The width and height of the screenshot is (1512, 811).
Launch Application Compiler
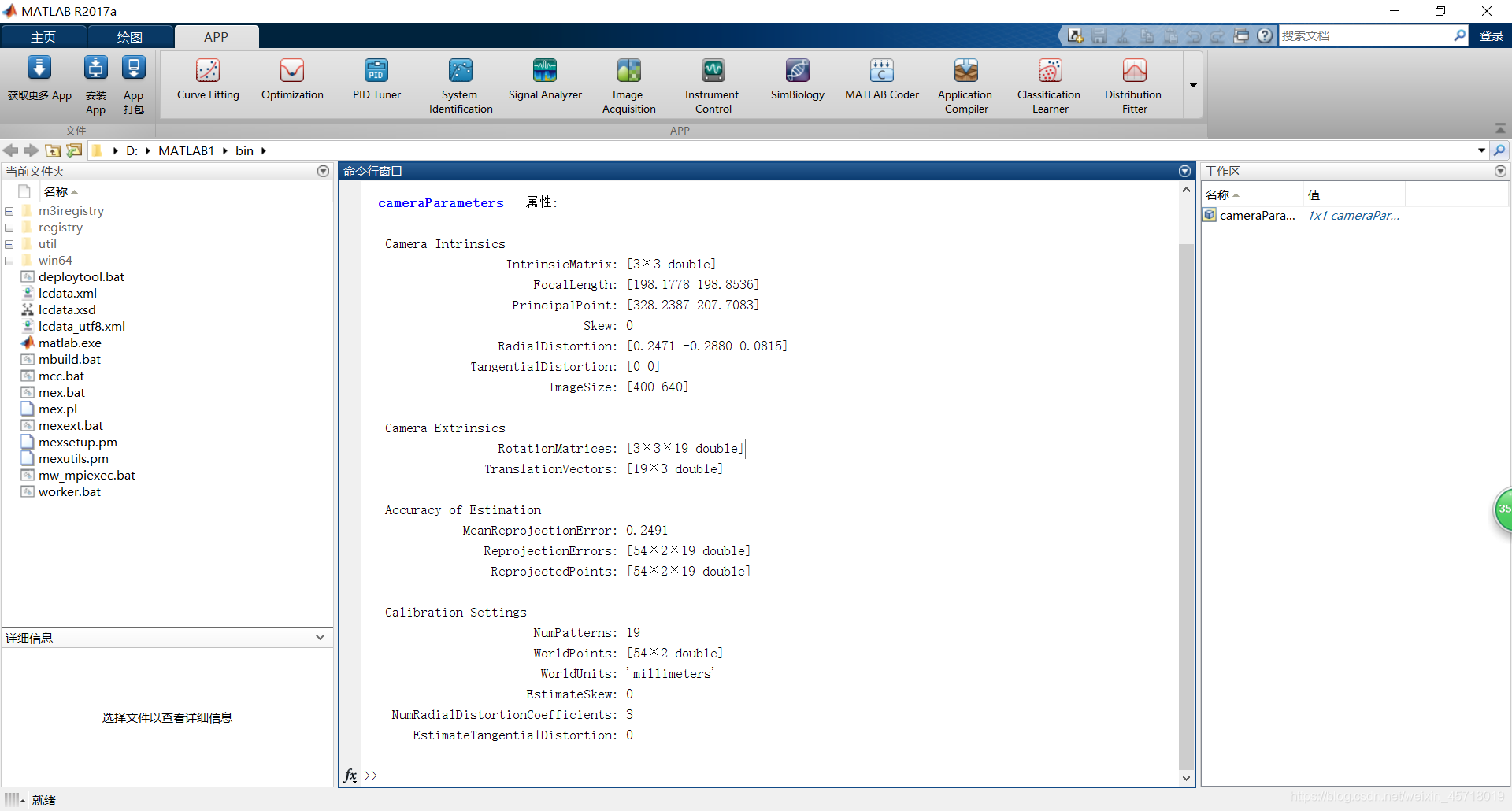click(965, 86)
